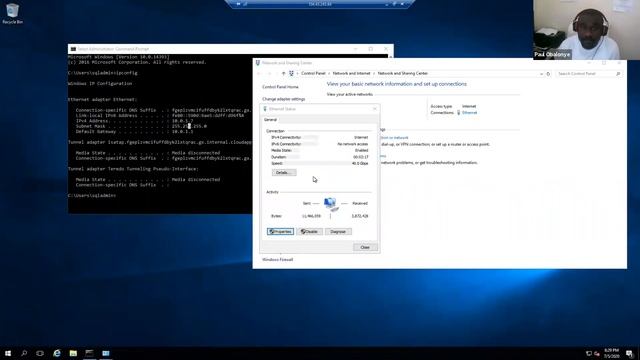640x360 pixels.
Task: Click 'IPv4 Address' line in Command Prompt
Action: click(134, 121)
